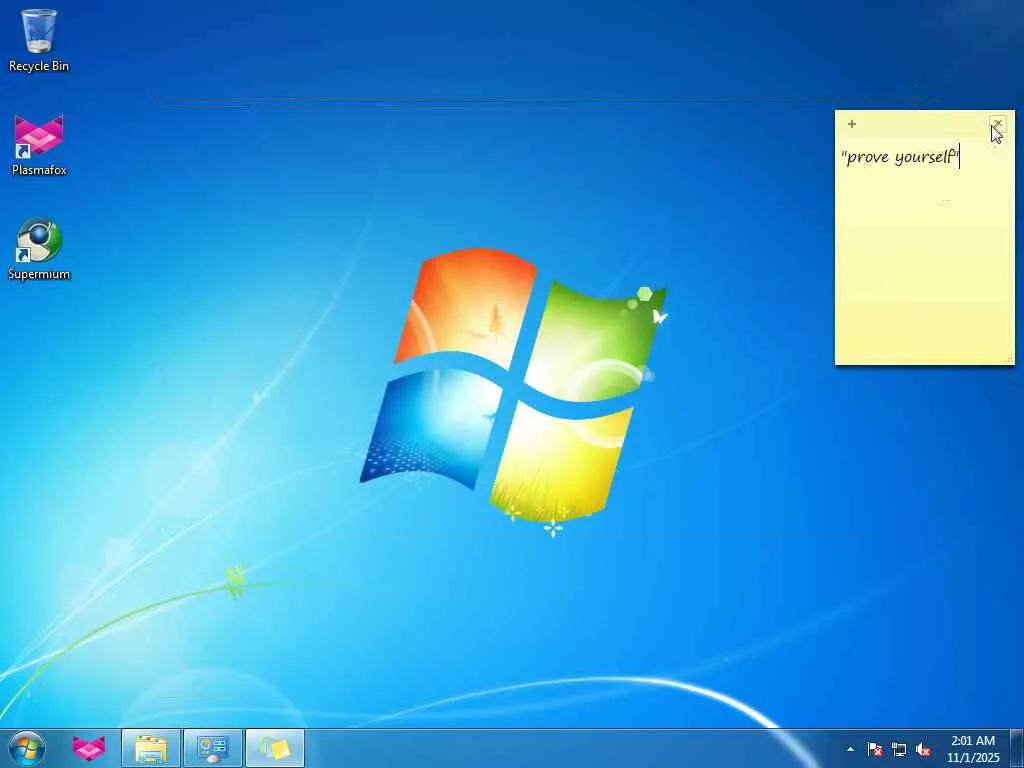The height and width of the screenshot is (768, 1024).
Task: Select the Supermium desktop shortcut
Action: coord(39,249)
